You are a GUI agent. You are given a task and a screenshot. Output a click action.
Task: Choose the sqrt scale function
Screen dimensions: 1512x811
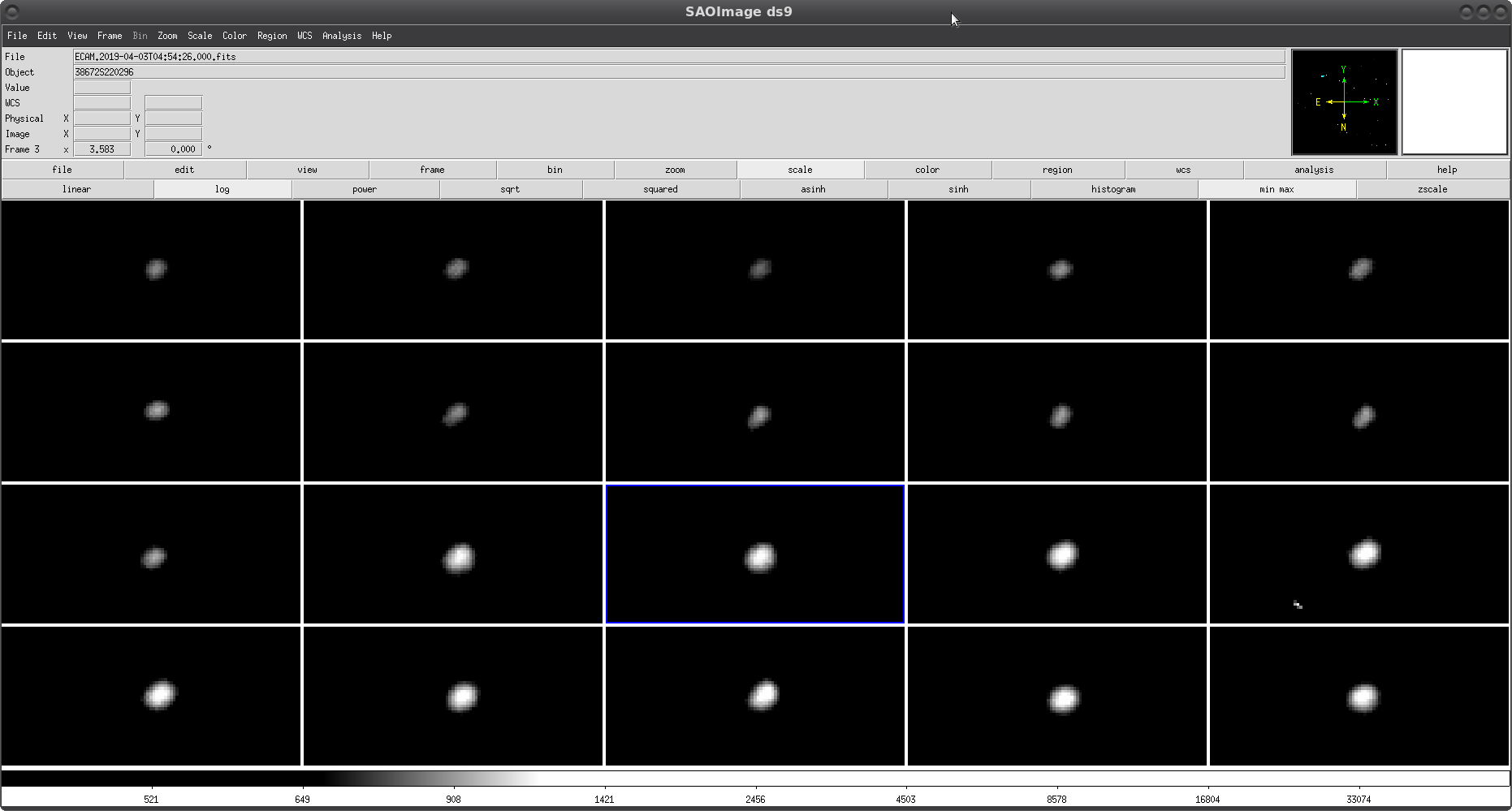pyautogui.click(x=510, y=189)
